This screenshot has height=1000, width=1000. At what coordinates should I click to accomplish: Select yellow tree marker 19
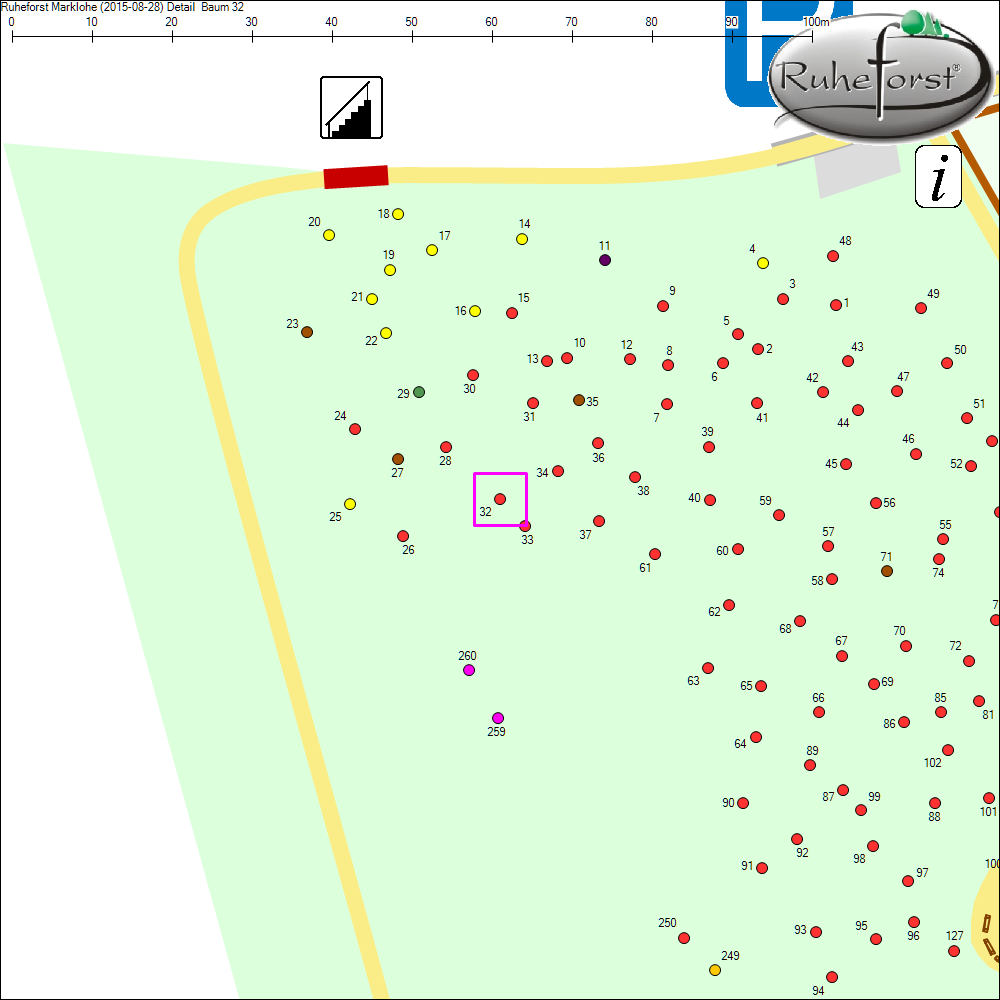point(390,270)
